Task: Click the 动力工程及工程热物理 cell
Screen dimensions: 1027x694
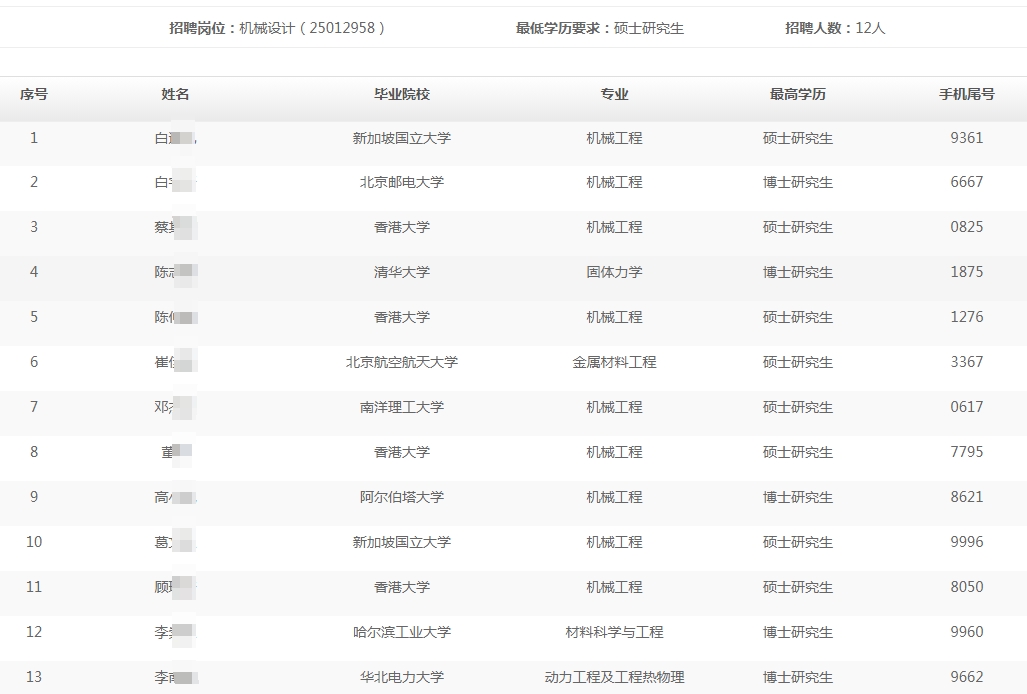Action: pyautogui.click(x=614, y=677)
